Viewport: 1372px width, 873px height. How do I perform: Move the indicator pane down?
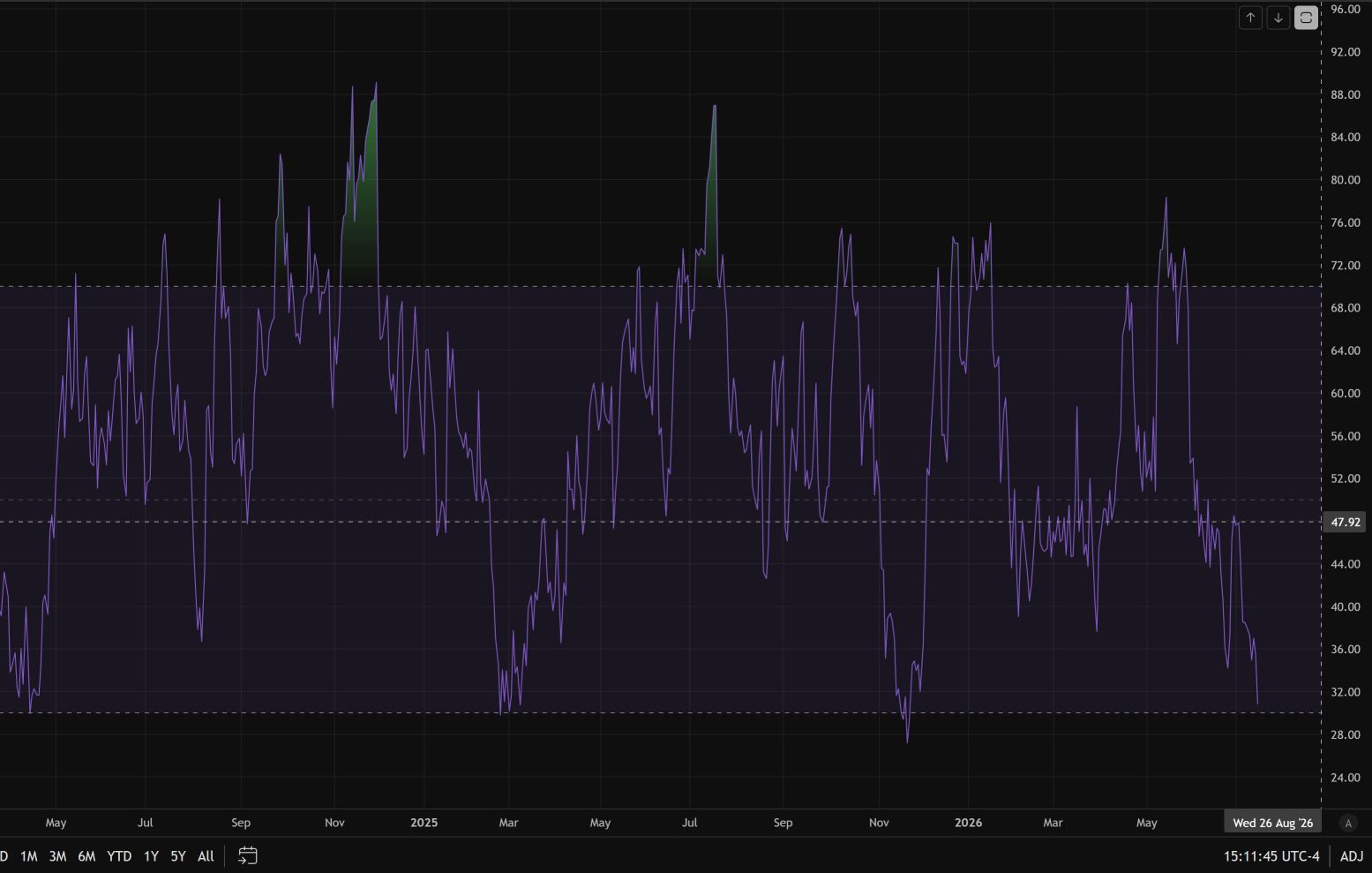coord(1278,18)
